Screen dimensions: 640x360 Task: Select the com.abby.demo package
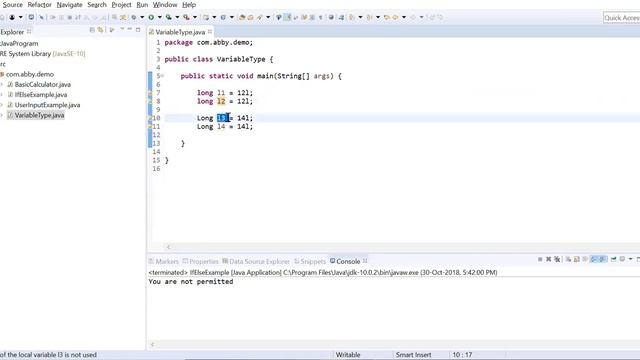(x=29, y=74)
